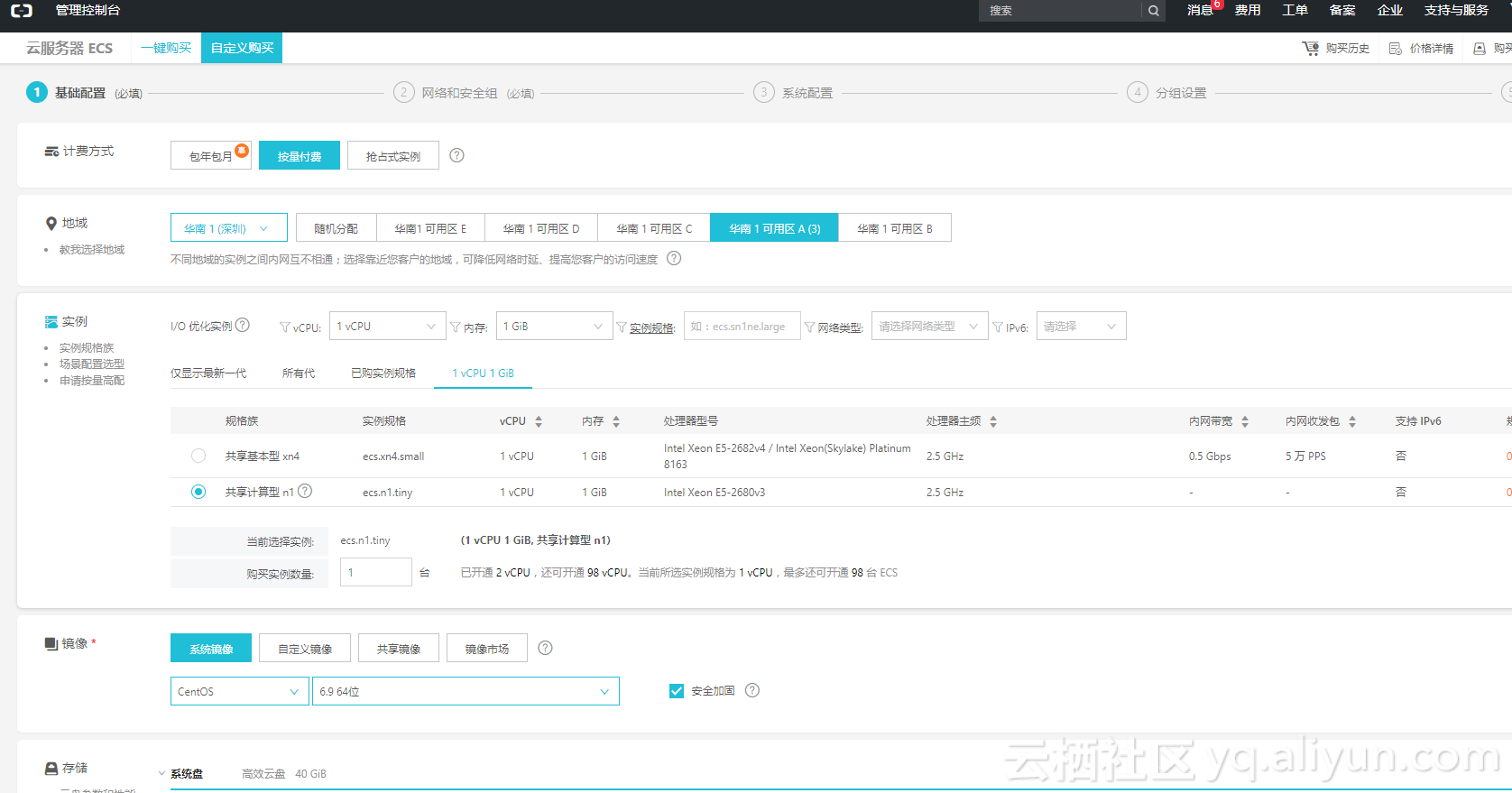Viewport: 1512px width, 793px height.
Task: Click the step 2 网络和安全组 circle
Action: (403, 92)
